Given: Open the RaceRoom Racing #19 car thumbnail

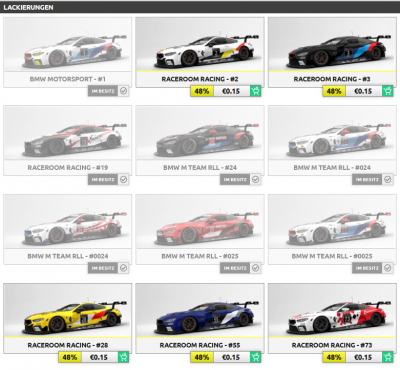Looking at the screenshot, I should click(68, 133).
